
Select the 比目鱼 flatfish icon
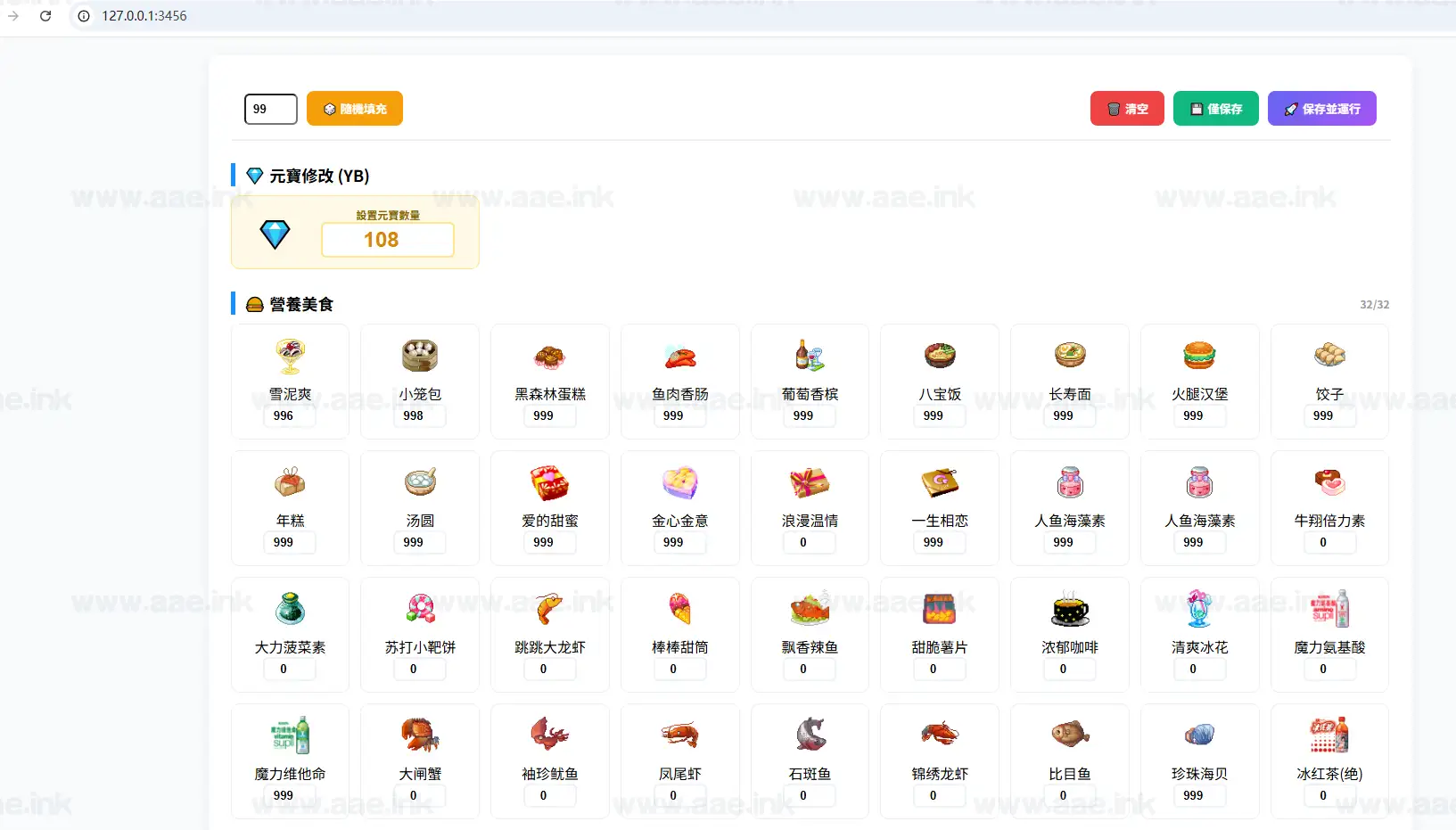click(1070, 735)
